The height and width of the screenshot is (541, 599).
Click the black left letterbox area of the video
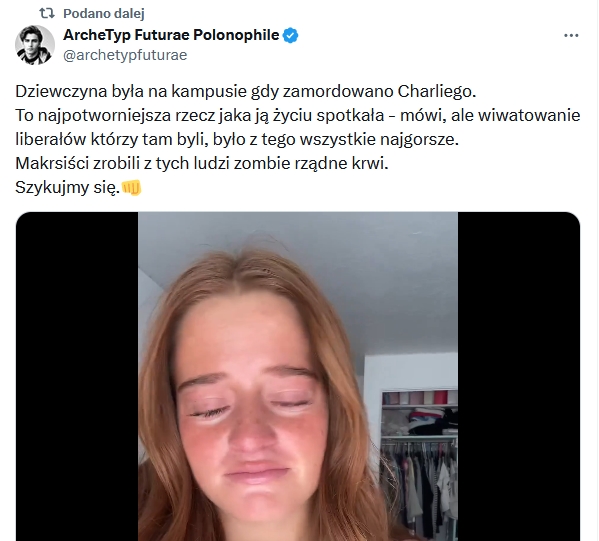(77, 376)
